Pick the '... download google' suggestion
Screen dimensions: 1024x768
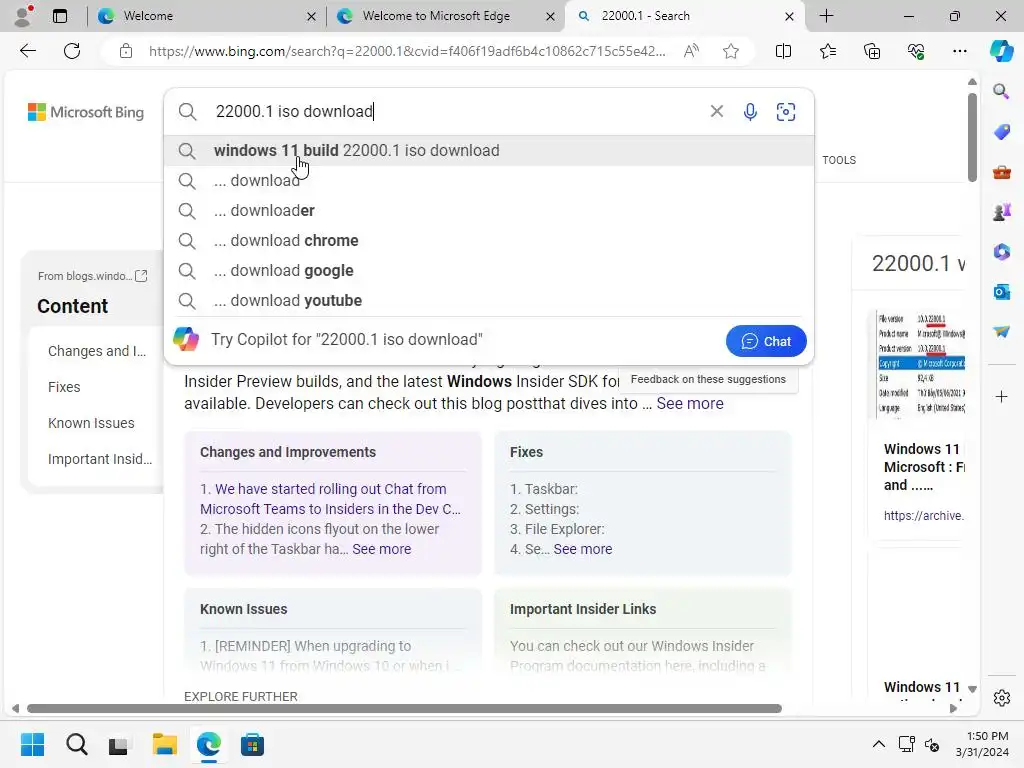click(488, 270)
